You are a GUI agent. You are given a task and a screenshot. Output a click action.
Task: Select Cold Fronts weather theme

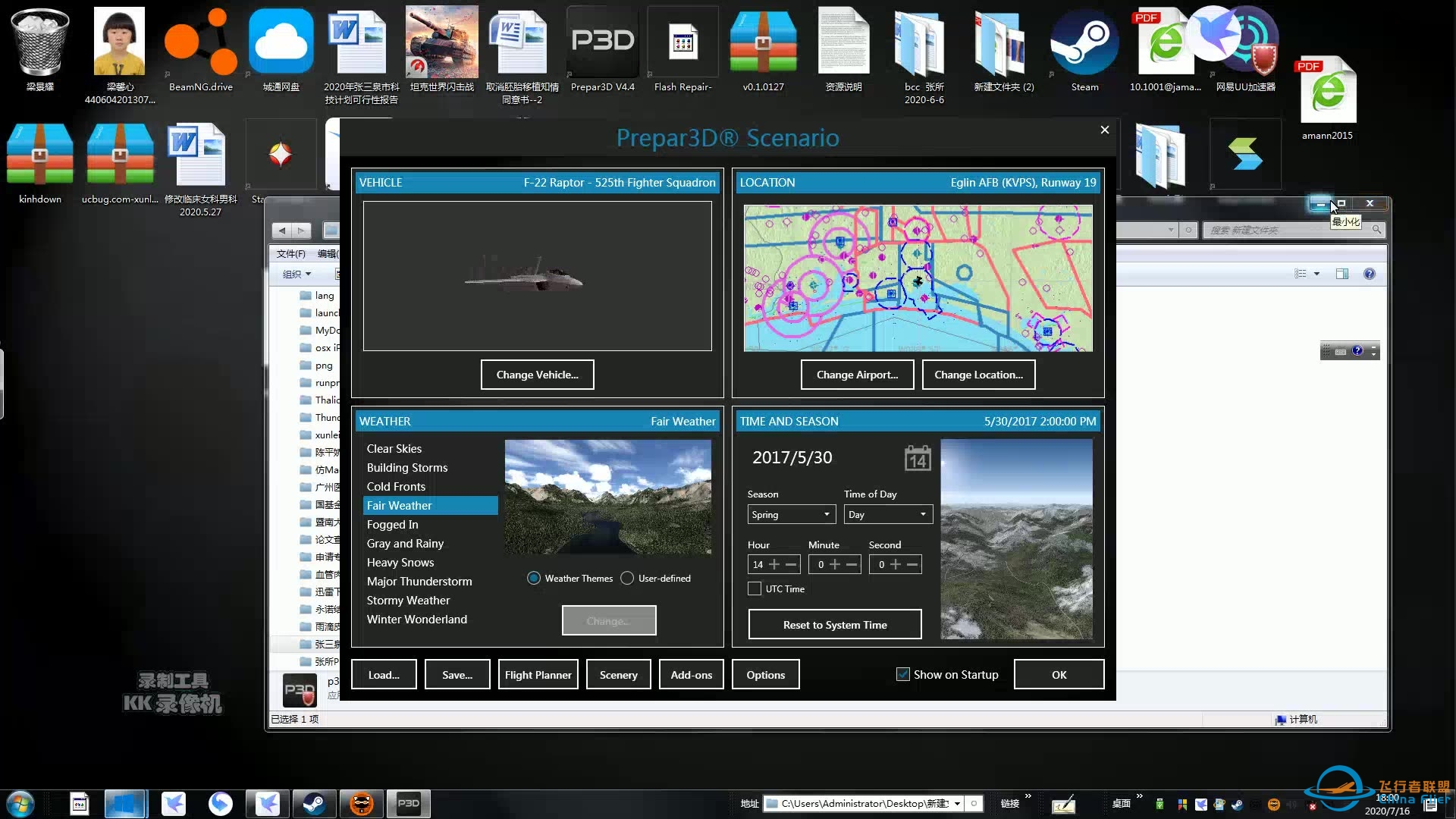click(396, 486)
